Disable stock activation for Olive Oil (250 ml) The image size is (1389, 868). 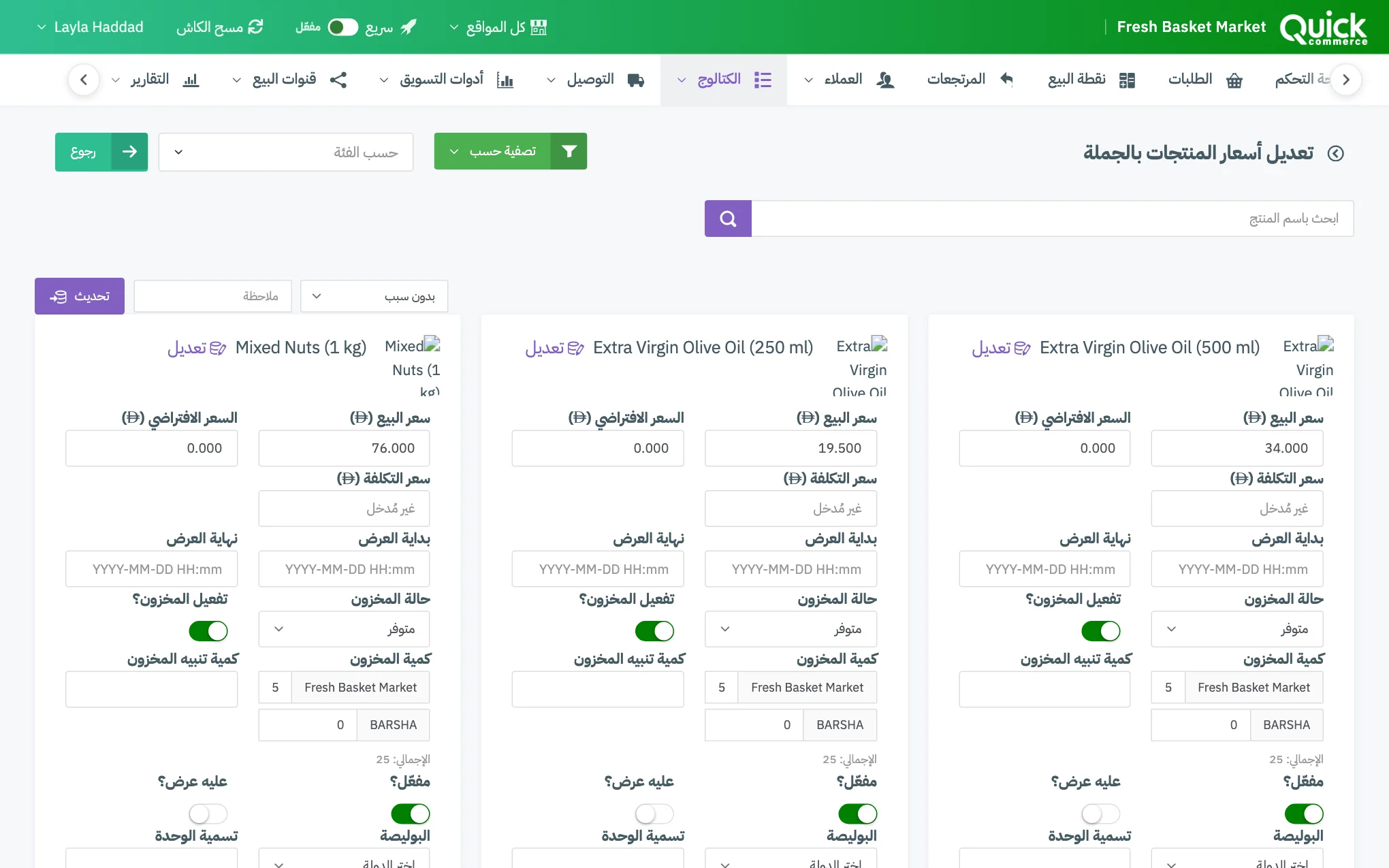(654, 630)
